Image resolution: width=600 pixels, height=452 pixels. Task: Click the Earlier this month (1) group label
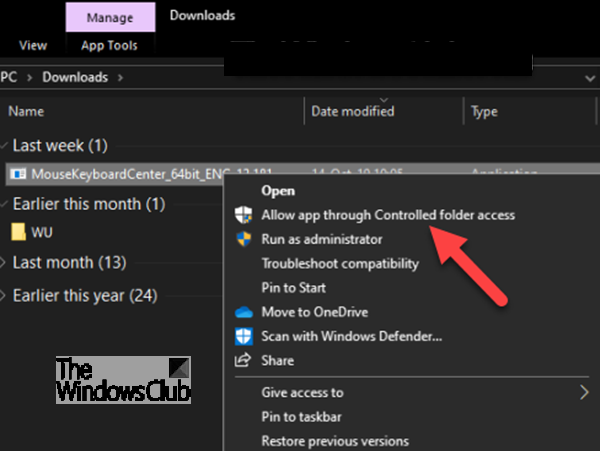click(x=89, y=204)
